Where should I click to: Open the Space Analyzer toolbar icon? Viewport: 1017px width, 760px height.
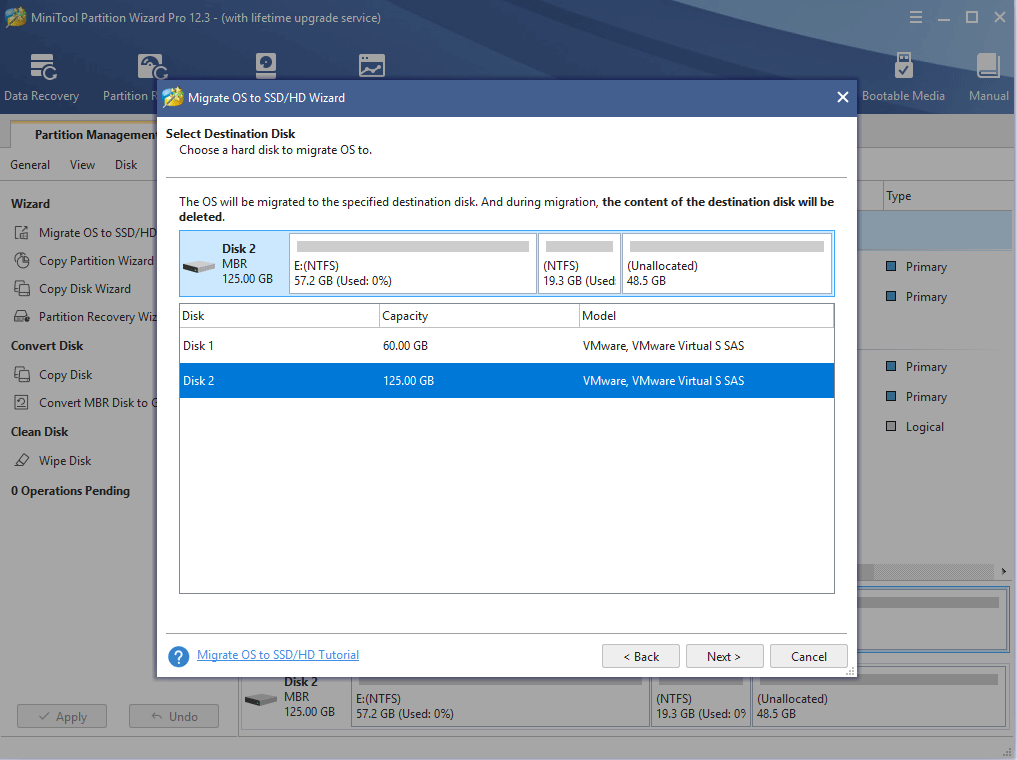point(372,65)
